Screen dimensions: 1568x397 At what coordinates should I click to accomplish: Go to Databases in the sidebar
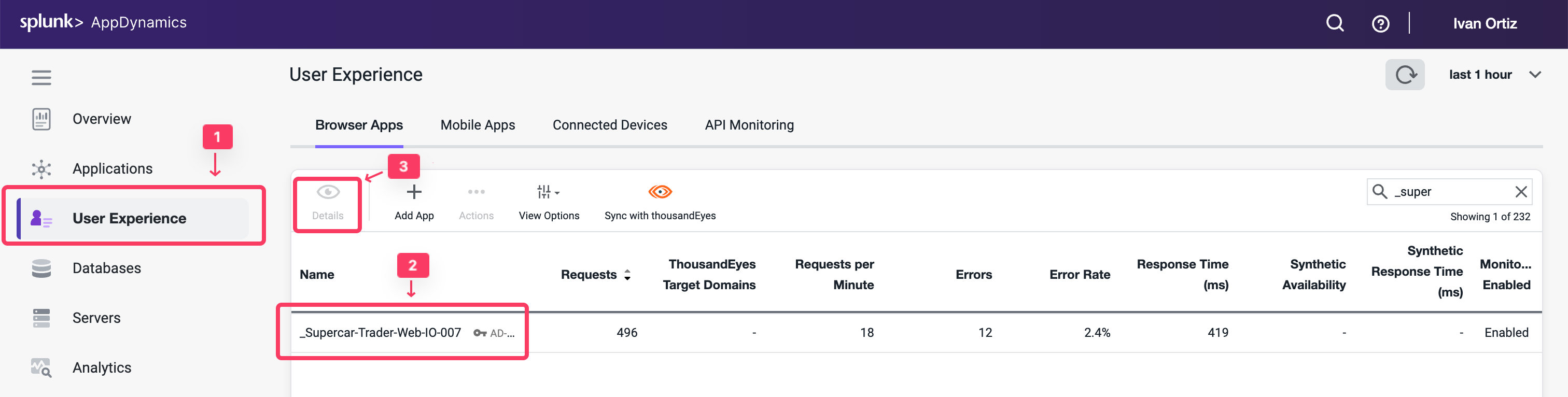pyautogui.click(x=106, y=268)
